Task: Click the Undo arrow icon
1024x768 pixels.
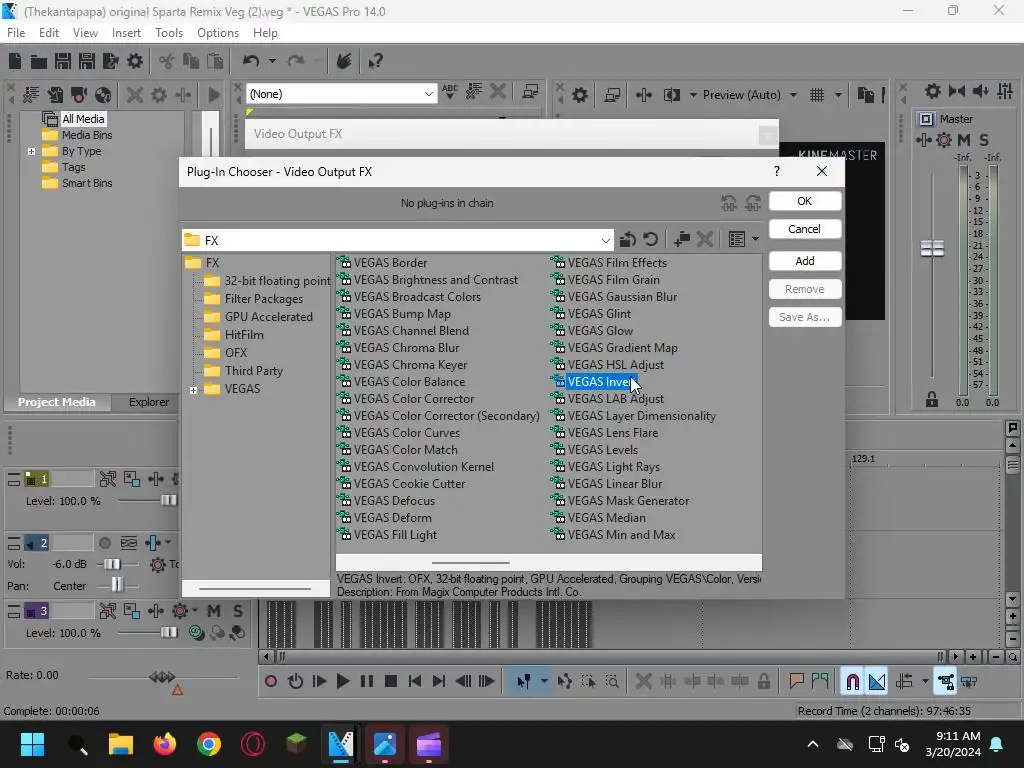Action: click(251, 61)
